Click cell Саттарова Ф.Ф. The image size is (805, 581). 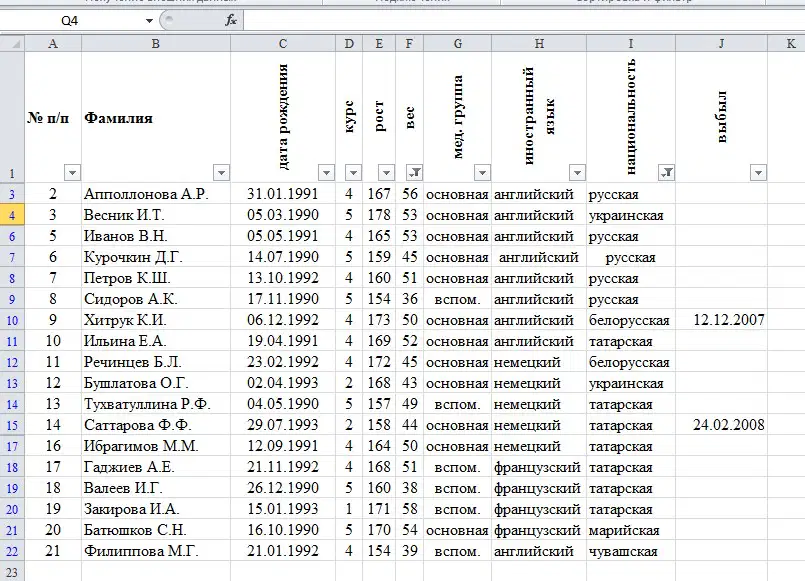coord(156,425)
